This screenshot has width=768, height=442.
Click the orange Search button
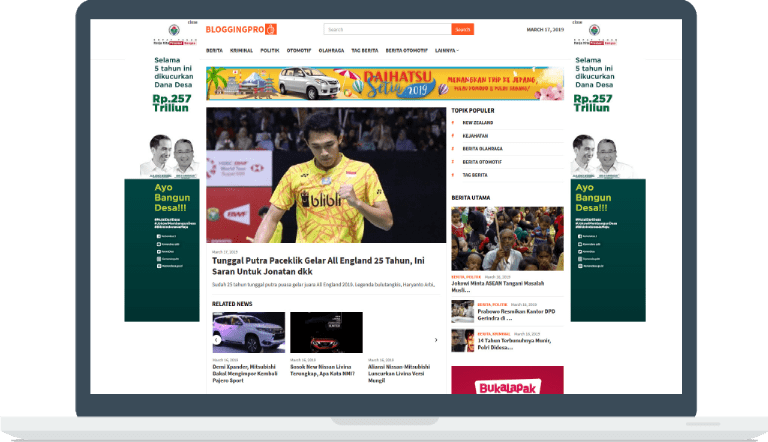pos(462,30)
